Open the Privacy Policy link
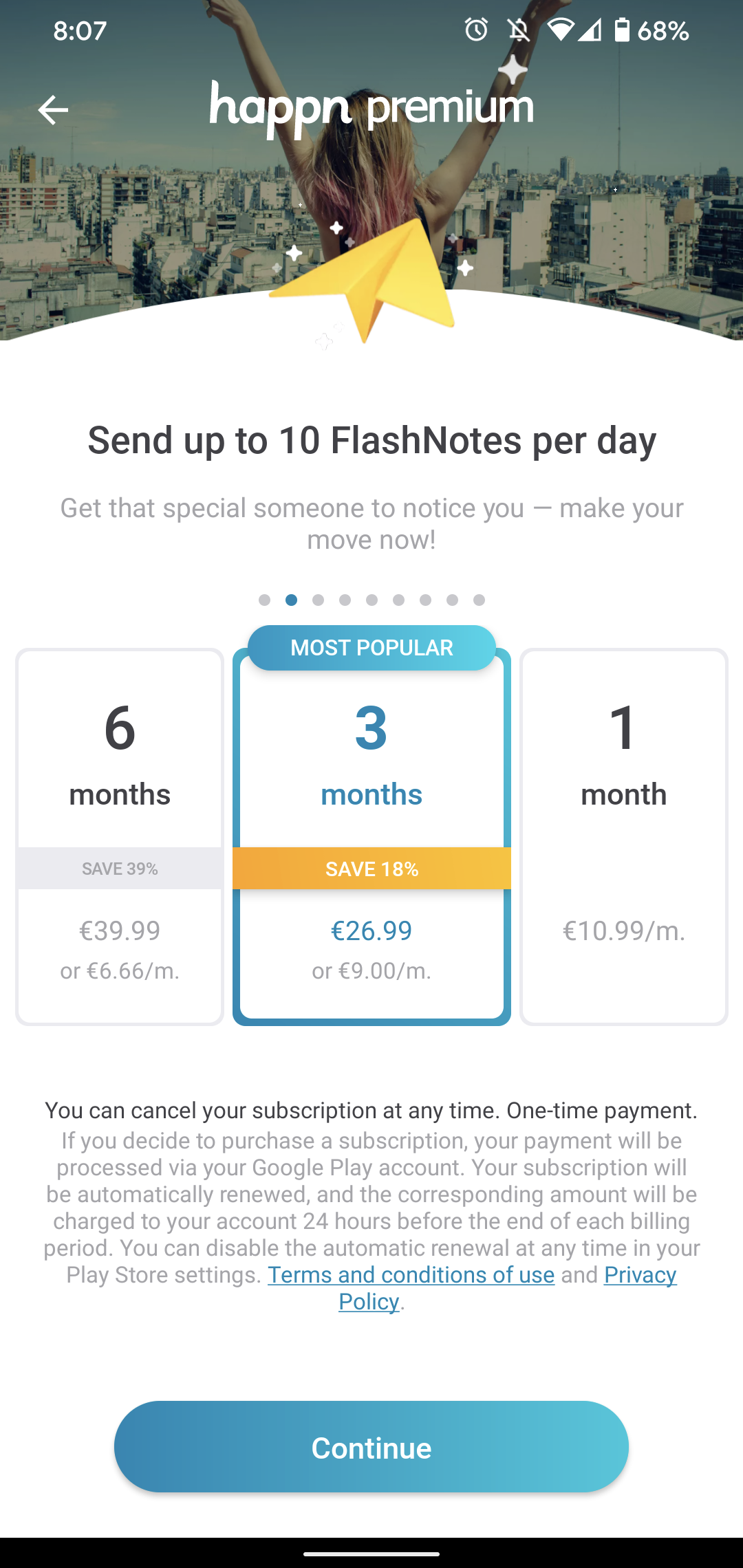Screen dimensions: 743x1568 coord(640,1275)
